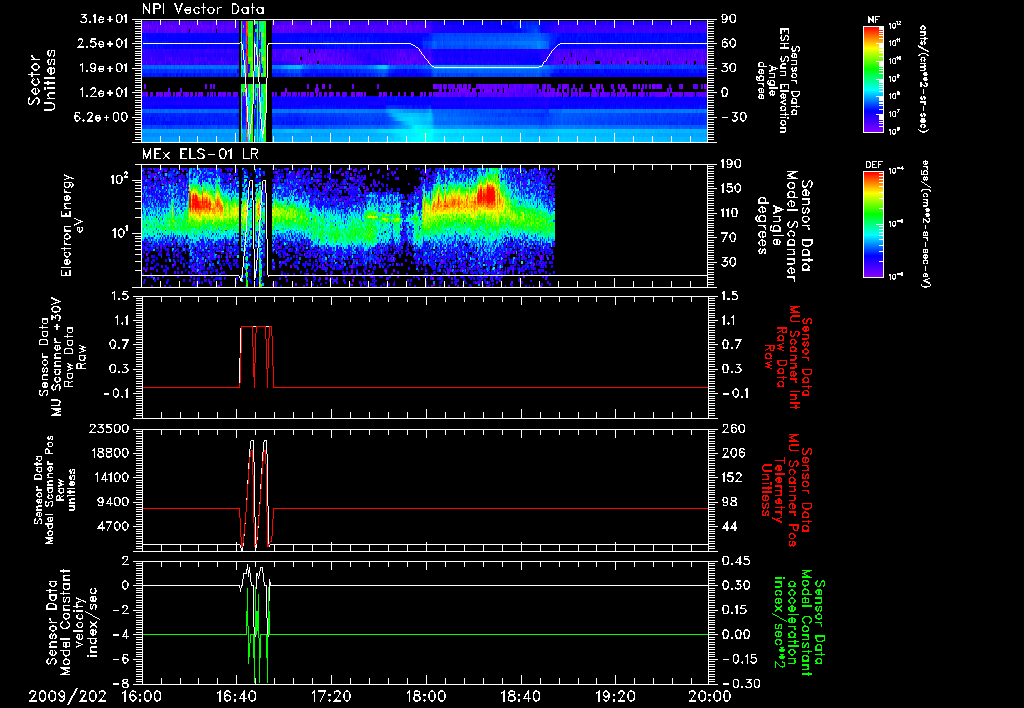Click the ESH Sun Elevation Angle label
Viewport: 1024px width, 708px height.
(x=777, y=80)
